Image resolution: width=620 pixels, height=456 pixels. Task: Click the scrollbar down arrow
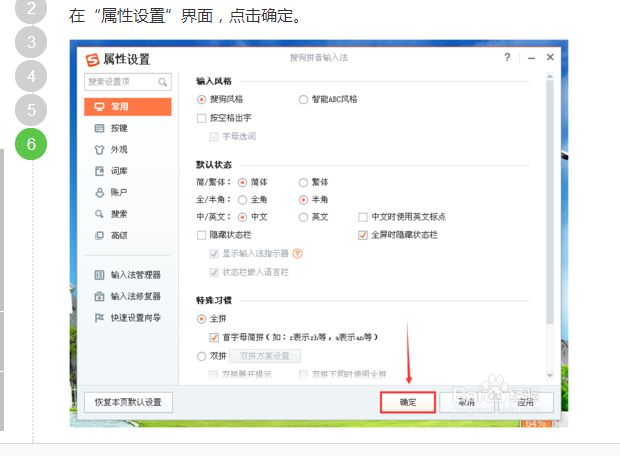pos(550,375)
